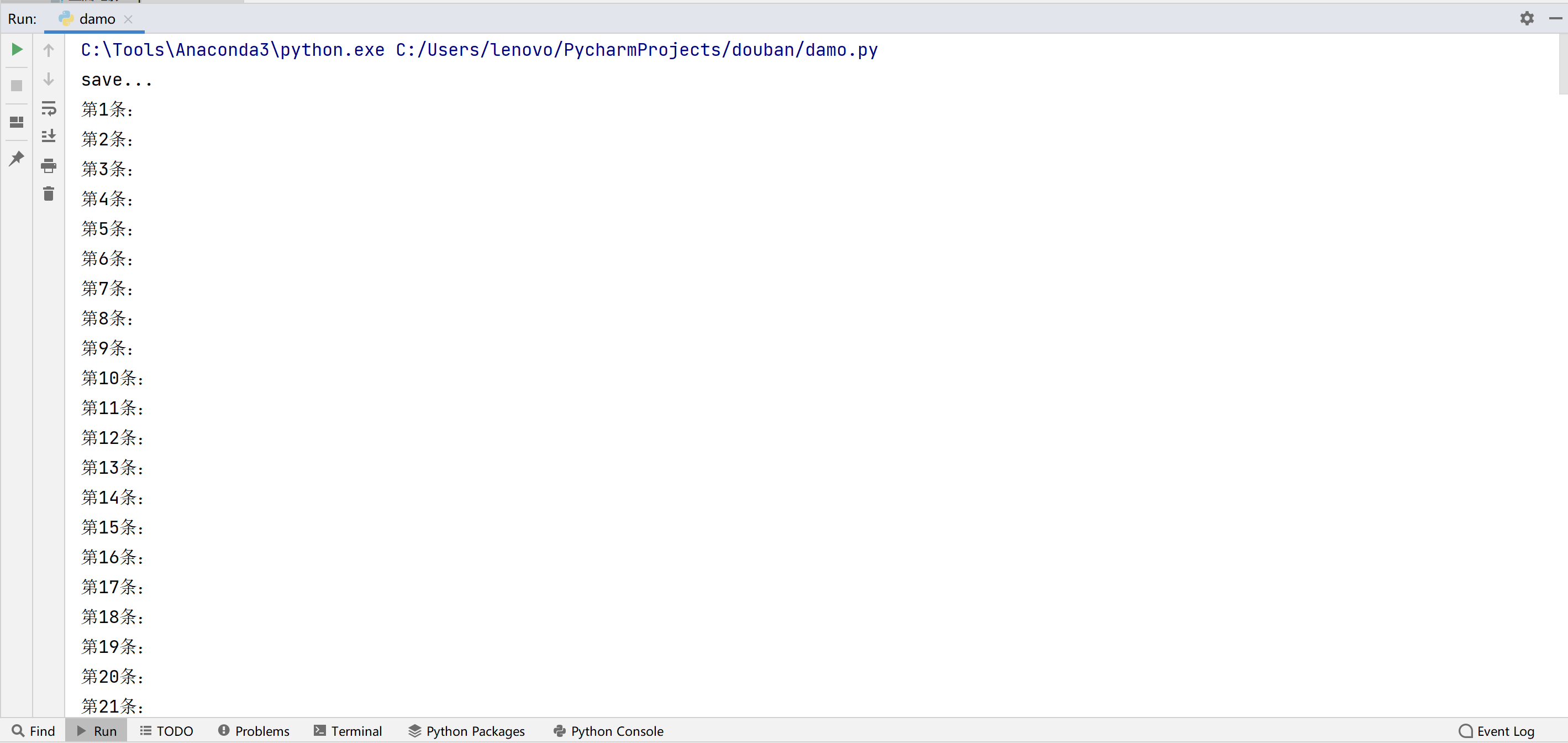Open the Find tool window
The image size is (1568, 743).
pos(34,731)
